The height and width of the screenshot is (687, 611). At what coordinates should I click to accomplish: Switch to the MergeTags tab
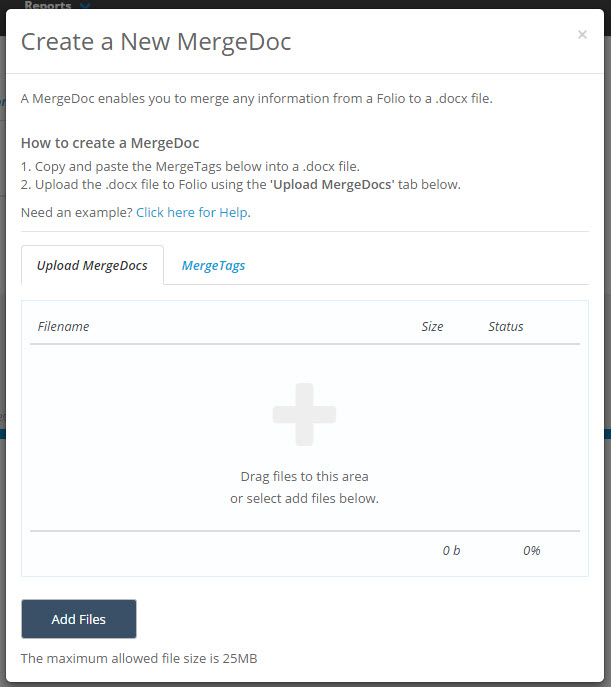(x=213, y=266)
